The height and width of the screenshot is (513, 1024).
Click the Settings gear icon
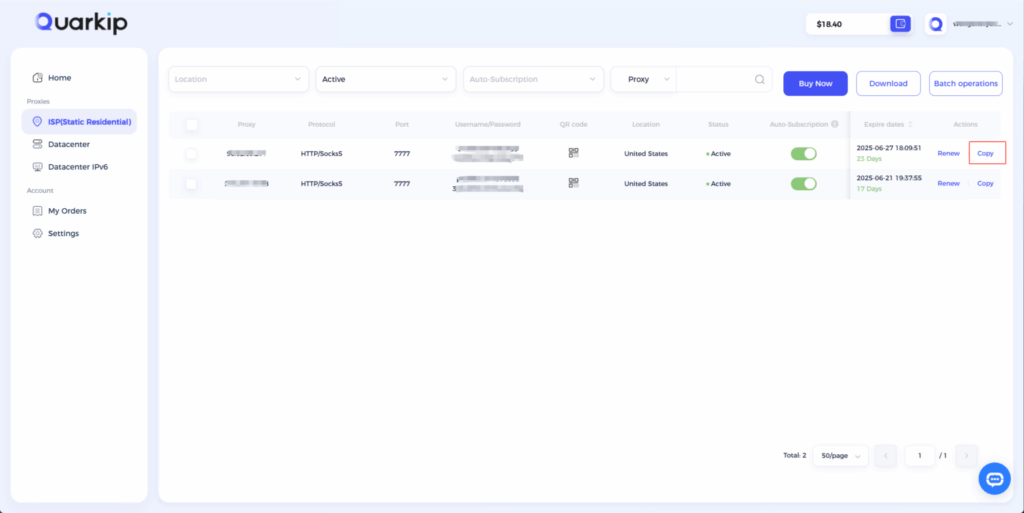click(x=37, y=233)
